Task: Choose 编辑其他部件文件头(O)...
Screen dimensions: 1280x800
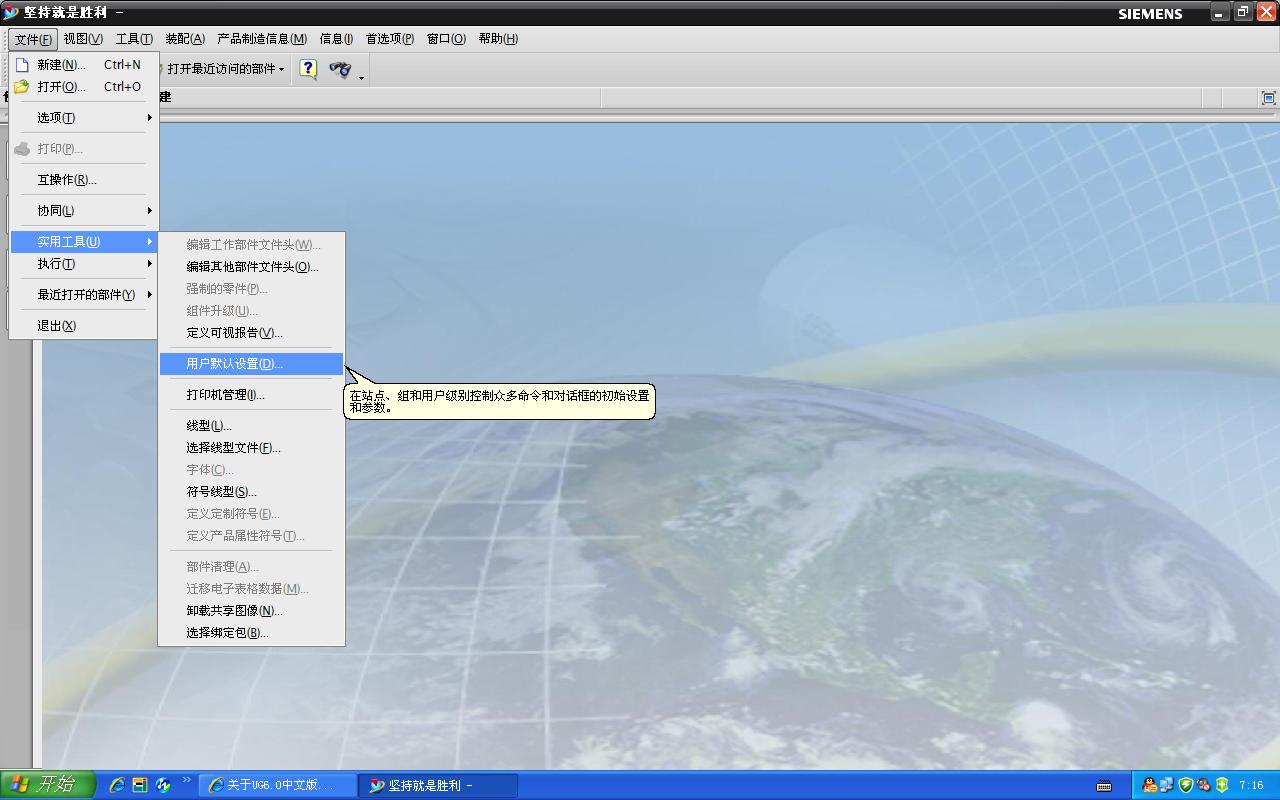Action: [251, 266]
